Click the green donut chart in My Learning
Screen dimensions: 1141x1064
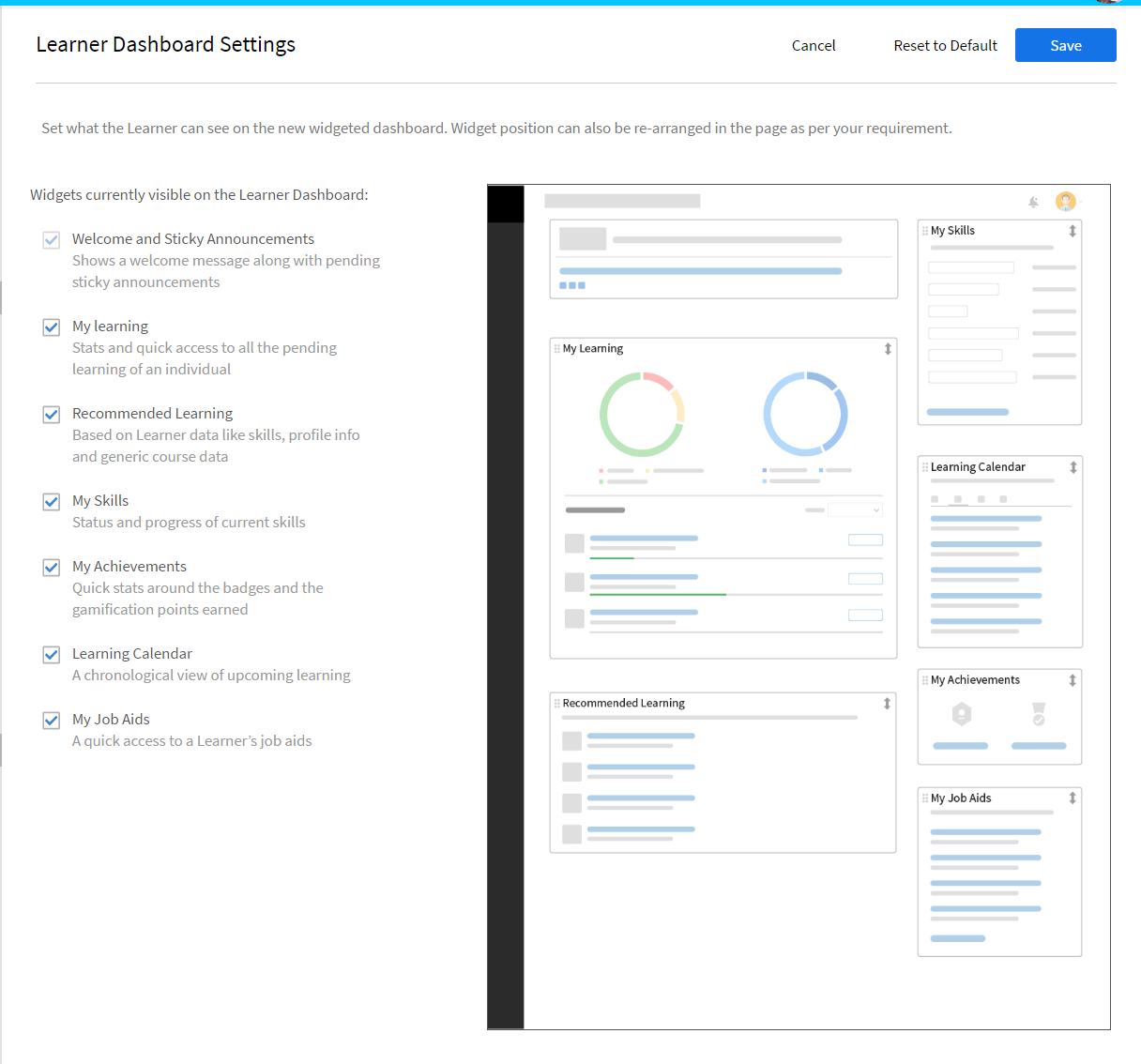[x=642, y=415]
